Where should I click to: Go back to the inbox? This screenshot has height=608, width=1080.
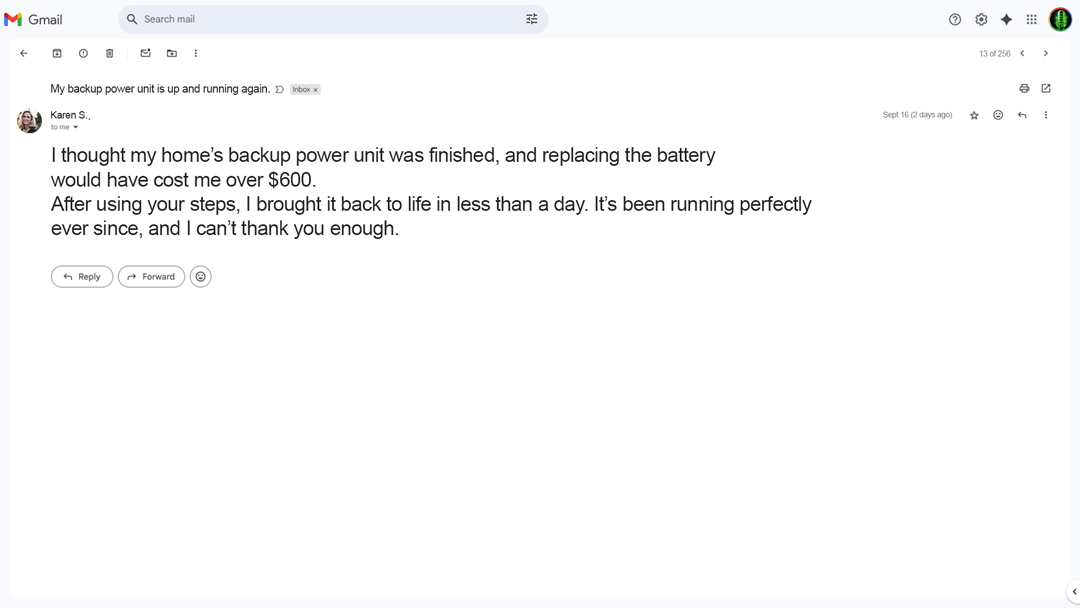24,53
